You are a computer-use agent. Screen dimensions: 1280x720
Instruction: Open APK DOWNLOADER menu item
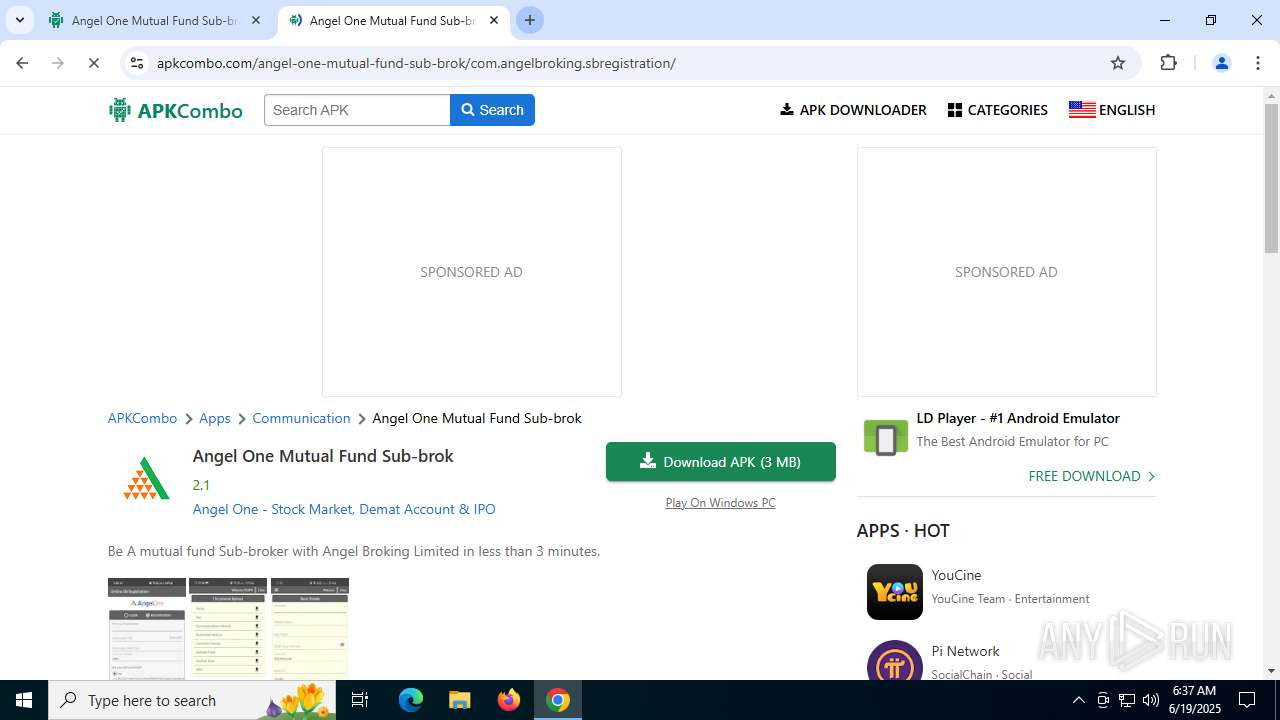pos(853,110)
